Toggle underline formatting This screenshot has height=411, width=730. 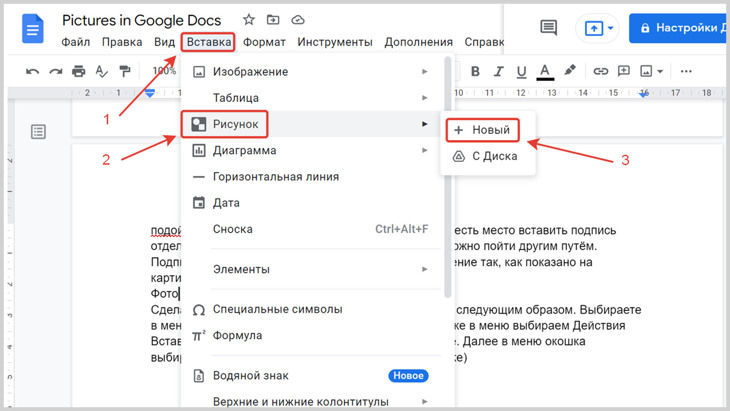point(521,72)
